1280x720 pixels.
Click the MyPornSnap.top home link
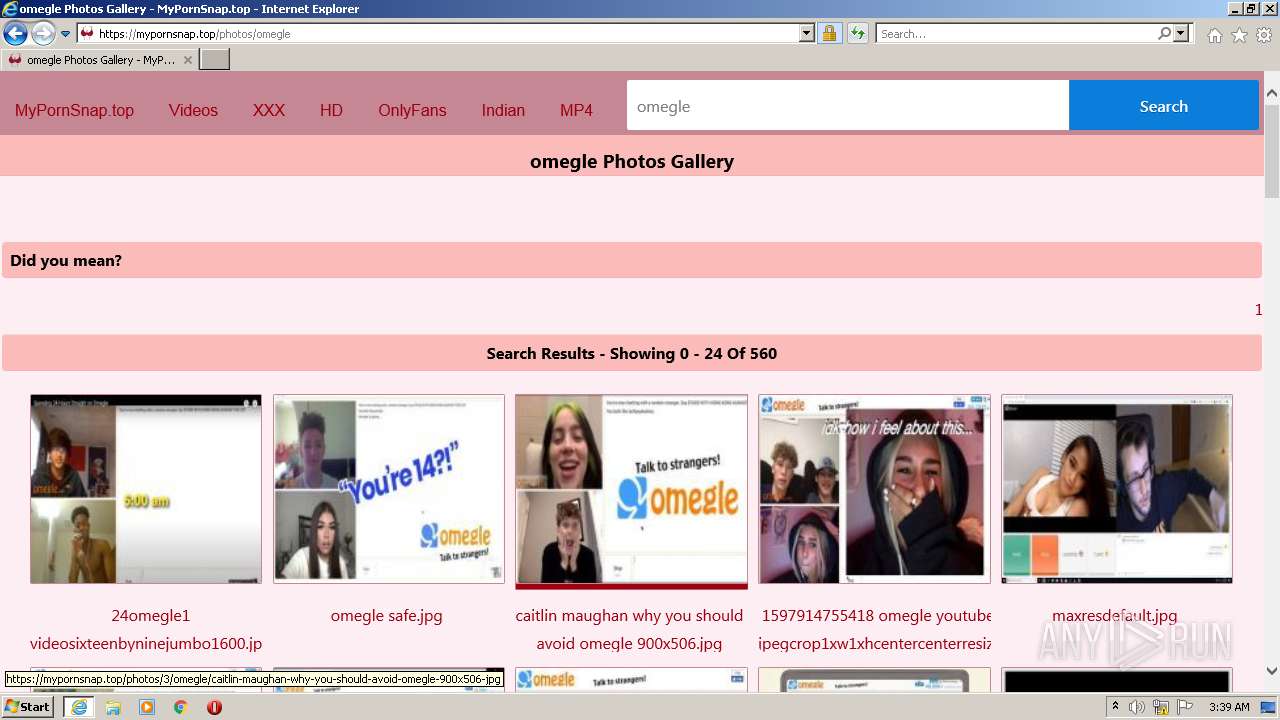[x=74, y=110]
